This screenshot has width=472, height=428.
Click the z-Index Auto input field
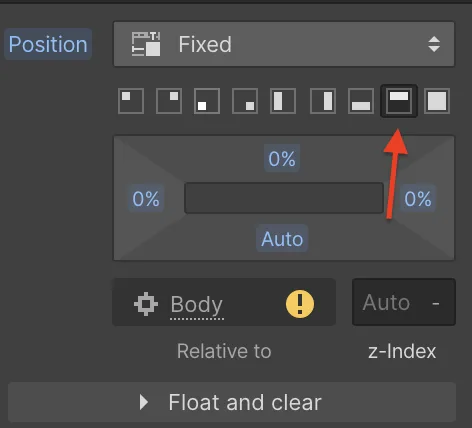[404, 302]
